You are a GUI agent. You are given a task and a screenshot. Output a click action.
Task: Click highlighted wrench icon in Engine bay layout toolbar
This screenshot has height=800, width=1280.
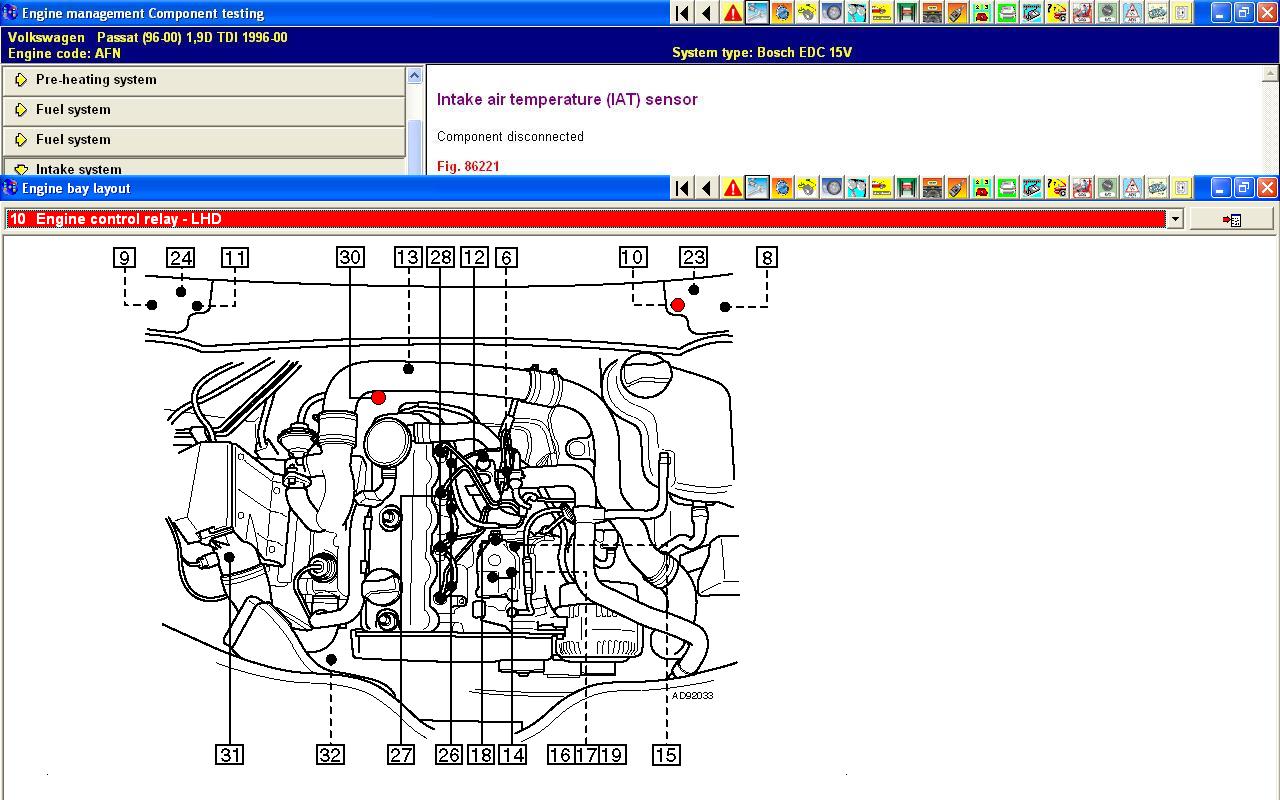757,188
